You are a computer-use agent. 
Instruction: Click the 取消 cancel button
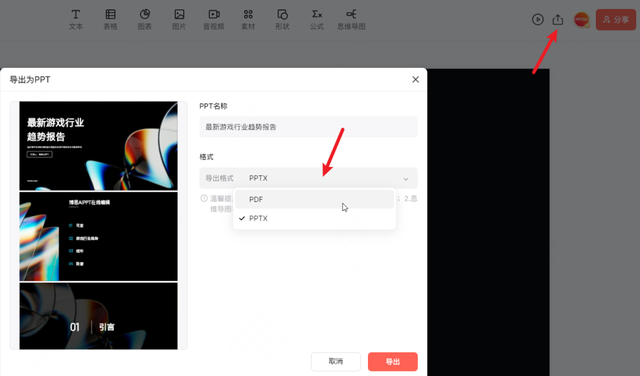pos(336,361)
